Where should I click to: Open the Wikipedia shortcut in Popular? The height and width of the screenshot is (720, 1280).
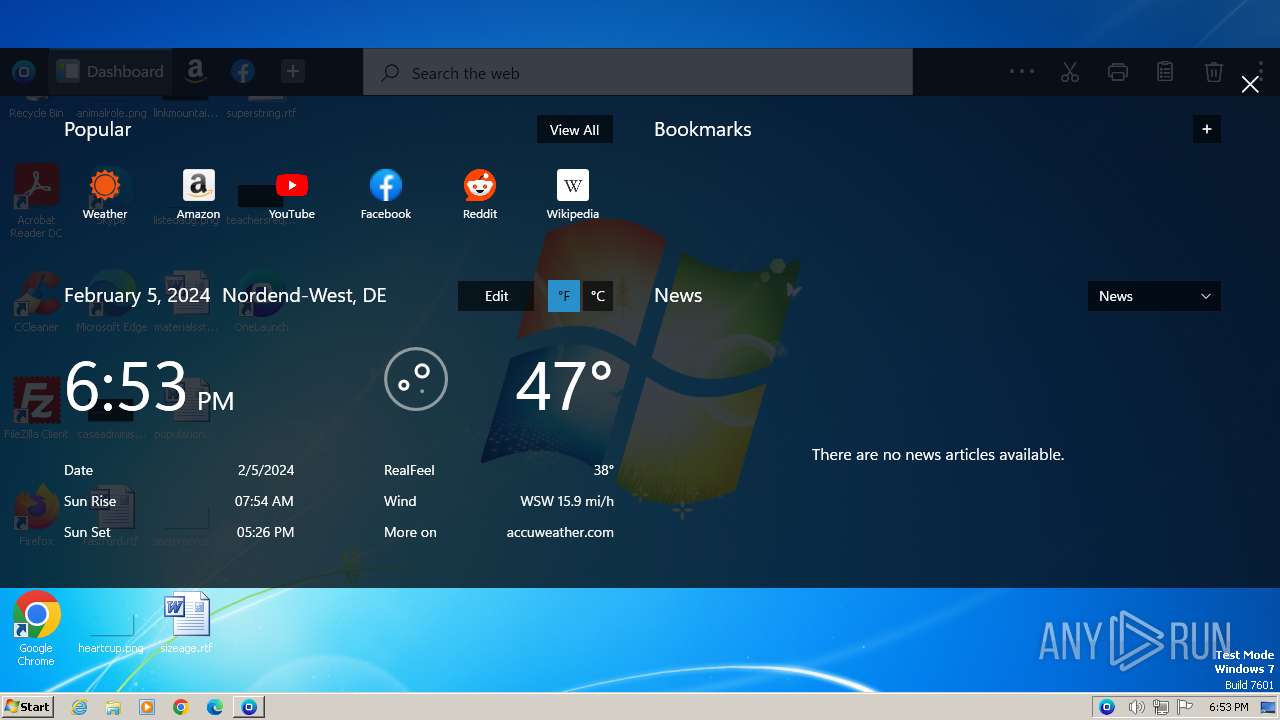(573, 195)
